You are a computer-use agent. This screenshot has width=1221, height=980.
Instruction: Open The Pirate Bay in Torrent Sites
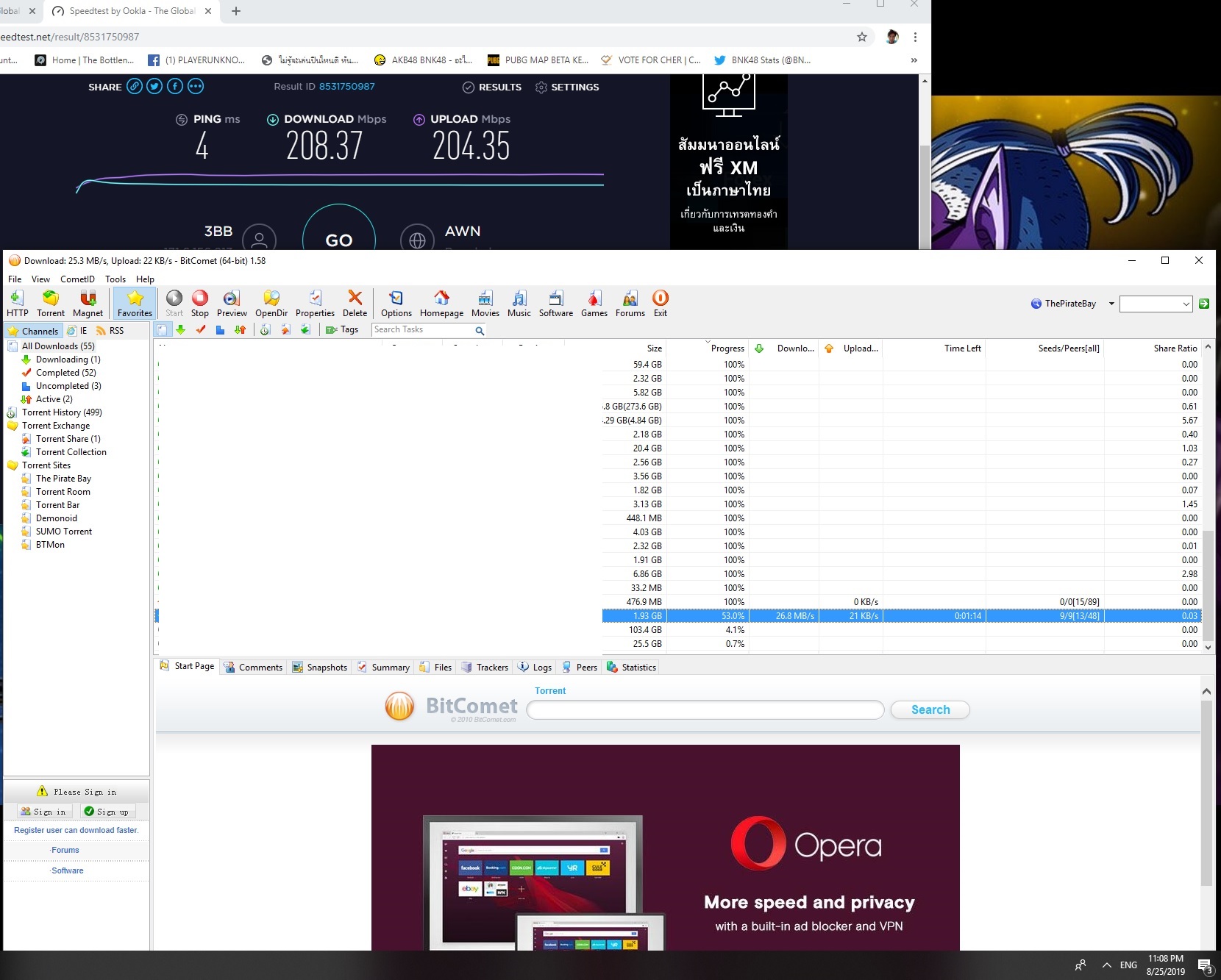pos(63,479)
